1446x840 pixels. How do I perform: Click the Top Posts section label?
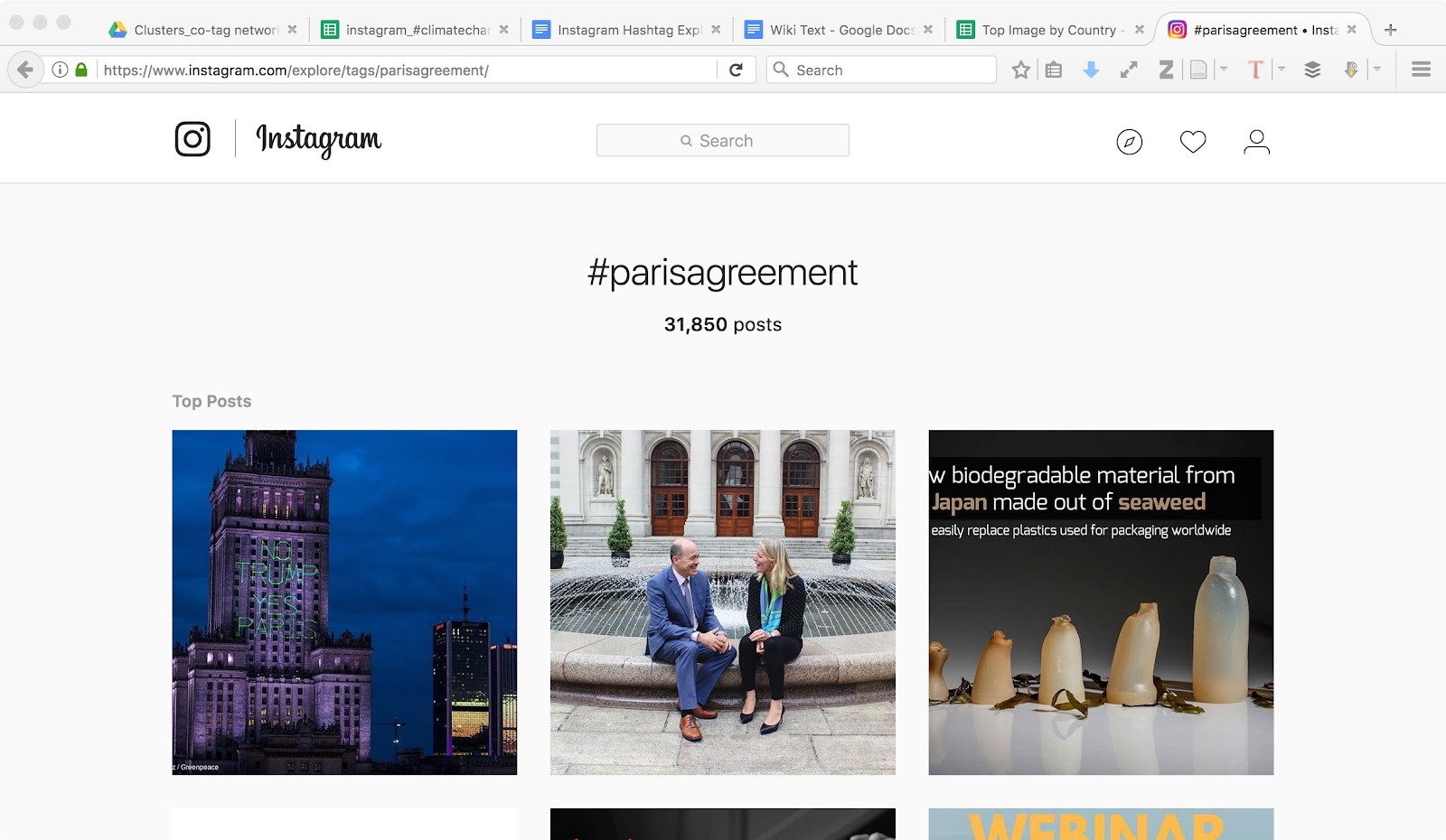(212, 401)
